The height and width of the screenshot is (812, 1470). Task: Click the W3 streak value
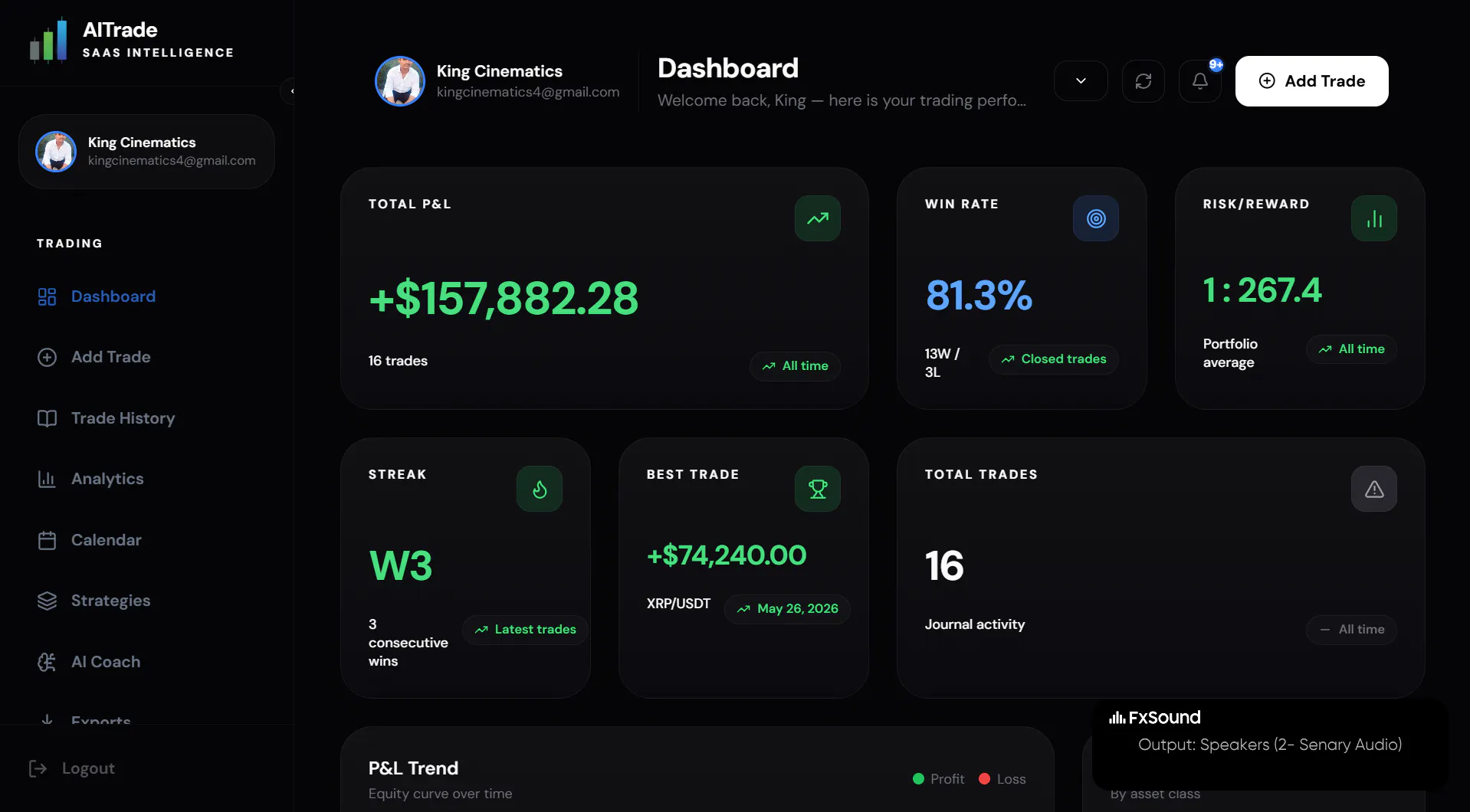[400, 566]
